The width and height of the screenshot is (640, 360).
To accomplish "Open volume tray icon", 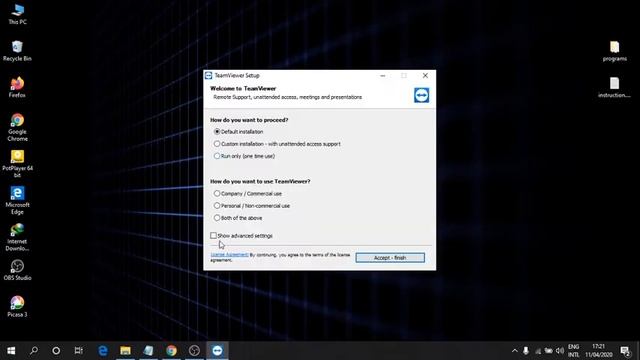I will [560, 351].
